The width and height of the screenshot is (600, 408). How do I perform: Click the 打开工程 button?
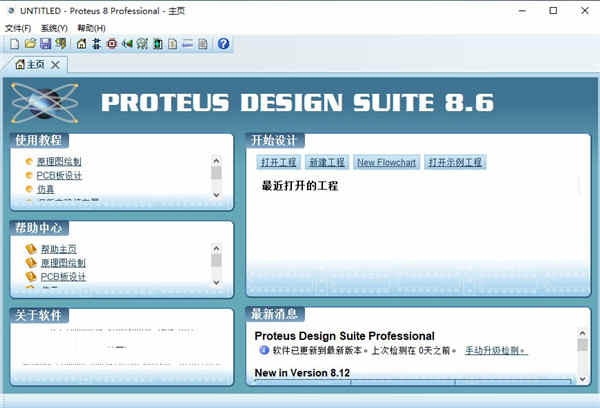pyautogui.click(x=279, y=162)
